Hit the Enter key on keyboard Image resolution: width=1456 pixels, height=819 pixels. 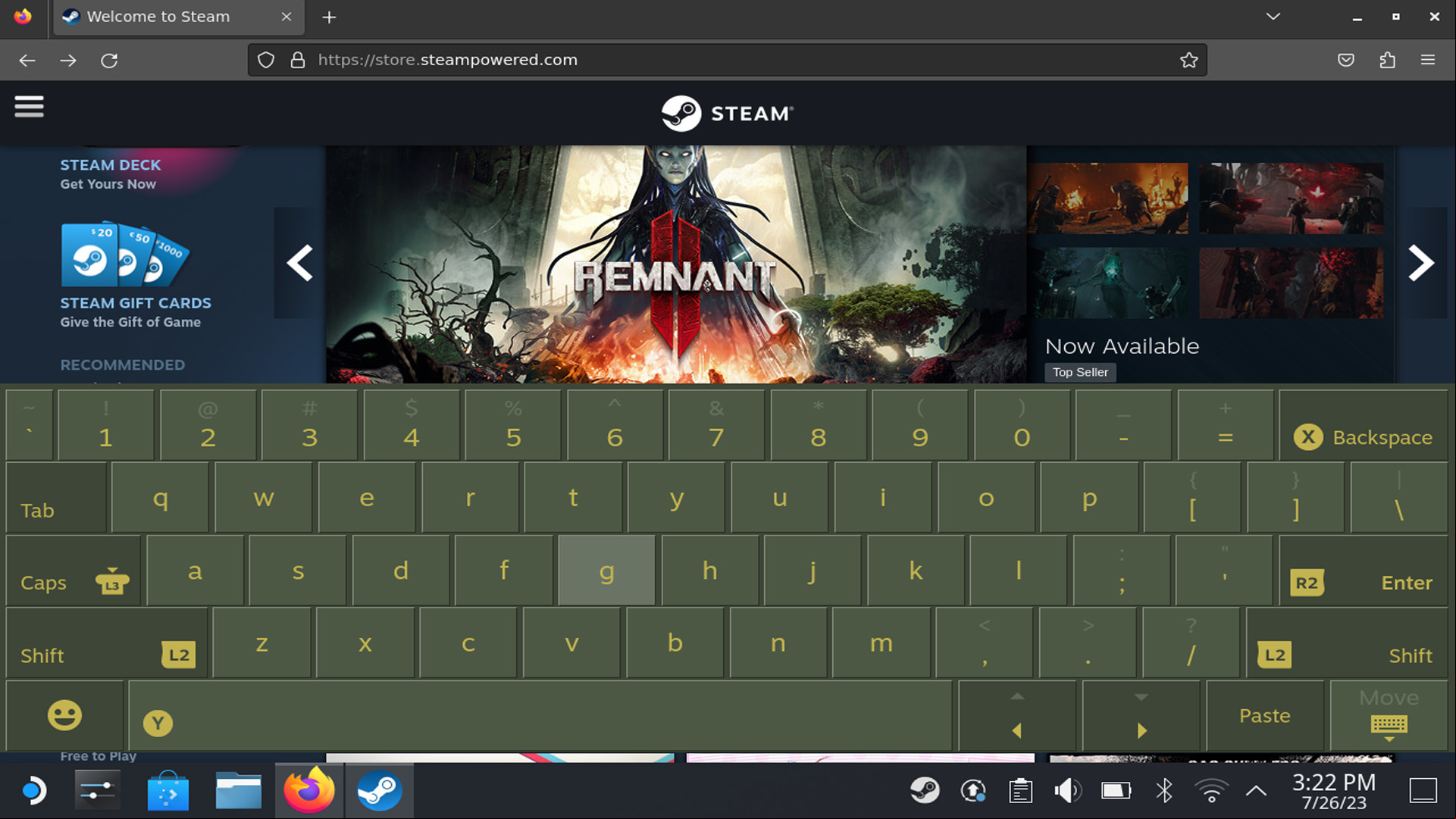1363,570
